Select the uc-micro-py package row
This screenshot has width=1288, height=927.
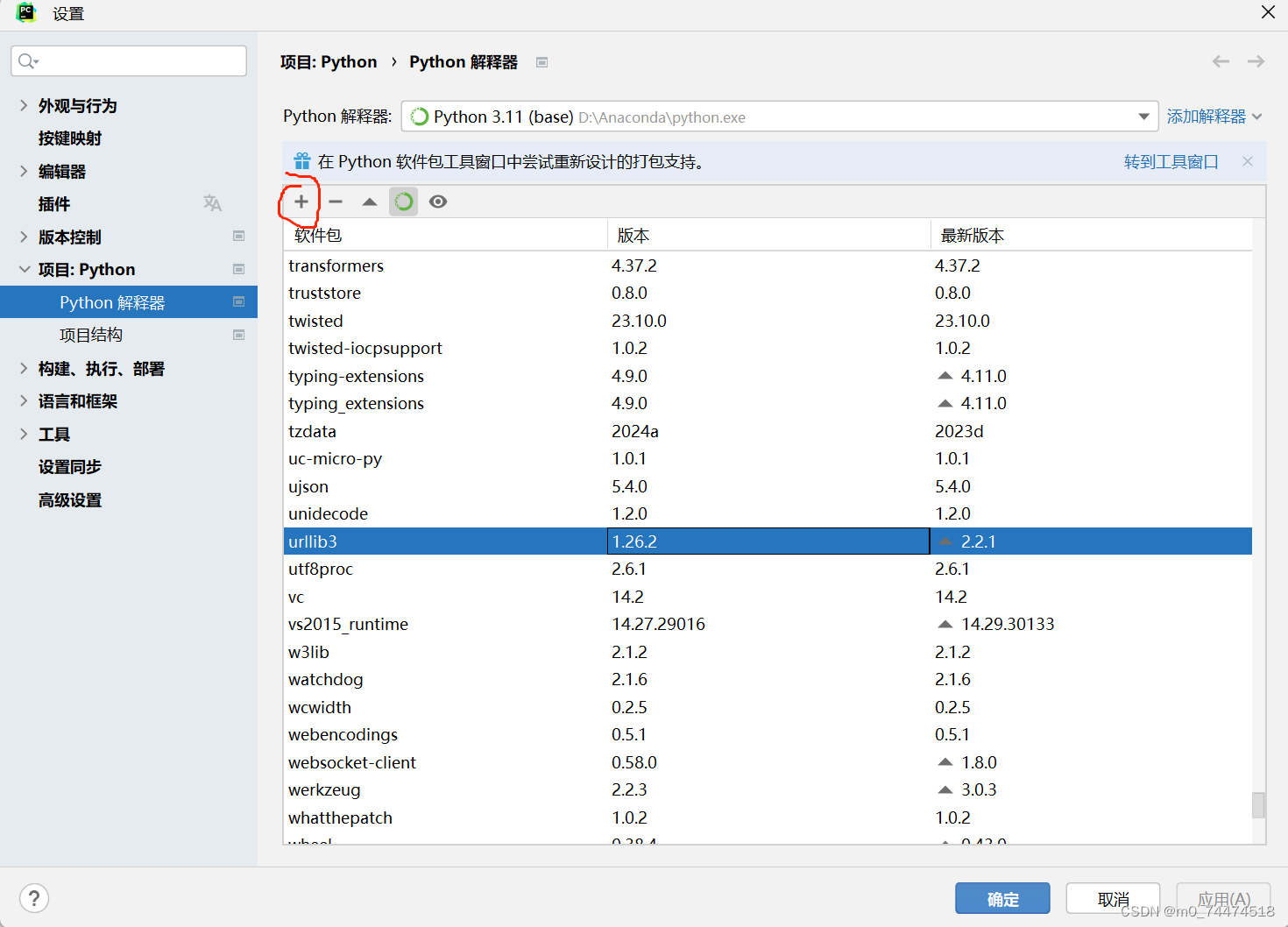pyautogui.click(x=768, y=458)
